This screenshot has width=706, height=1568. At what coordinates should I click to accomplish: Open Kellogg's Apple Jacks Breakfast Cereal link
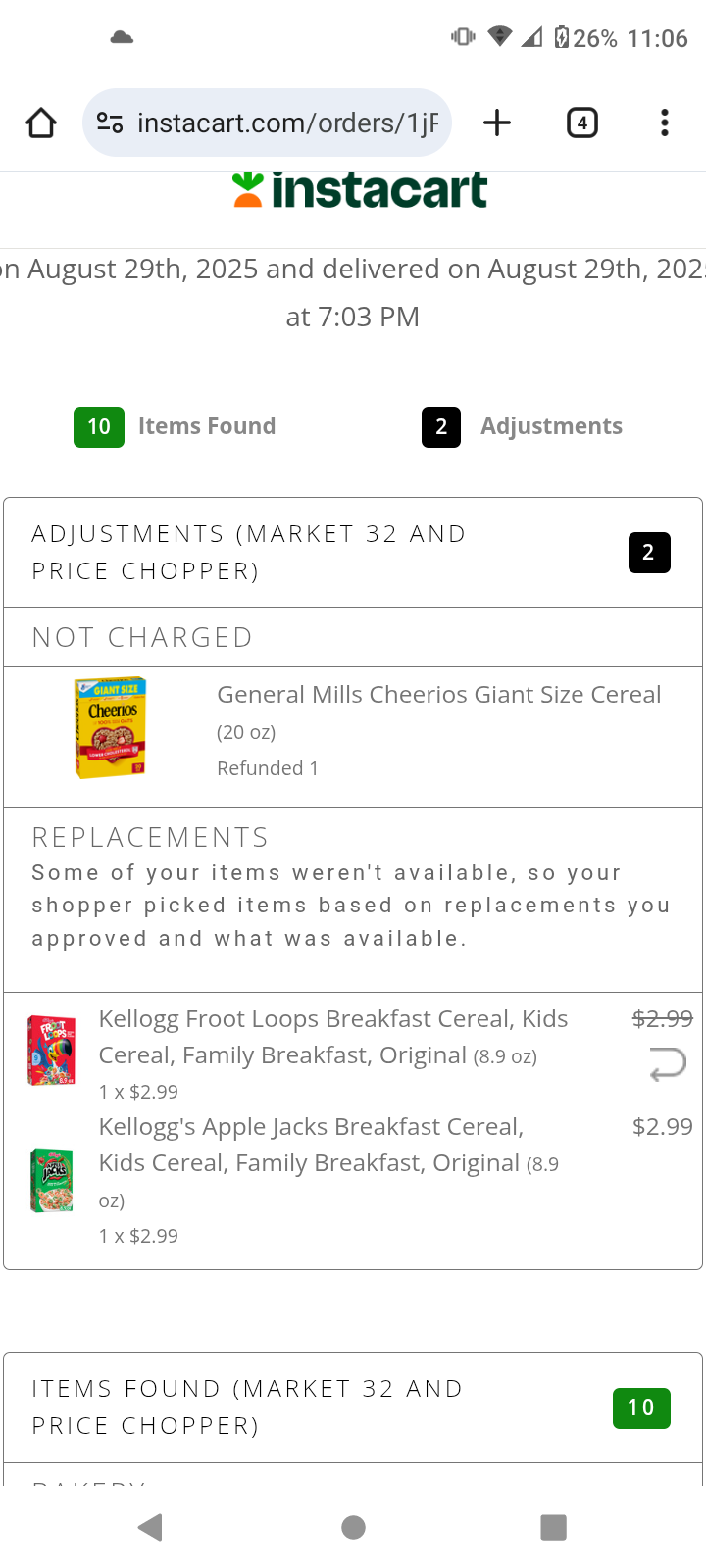[312, 1127]
